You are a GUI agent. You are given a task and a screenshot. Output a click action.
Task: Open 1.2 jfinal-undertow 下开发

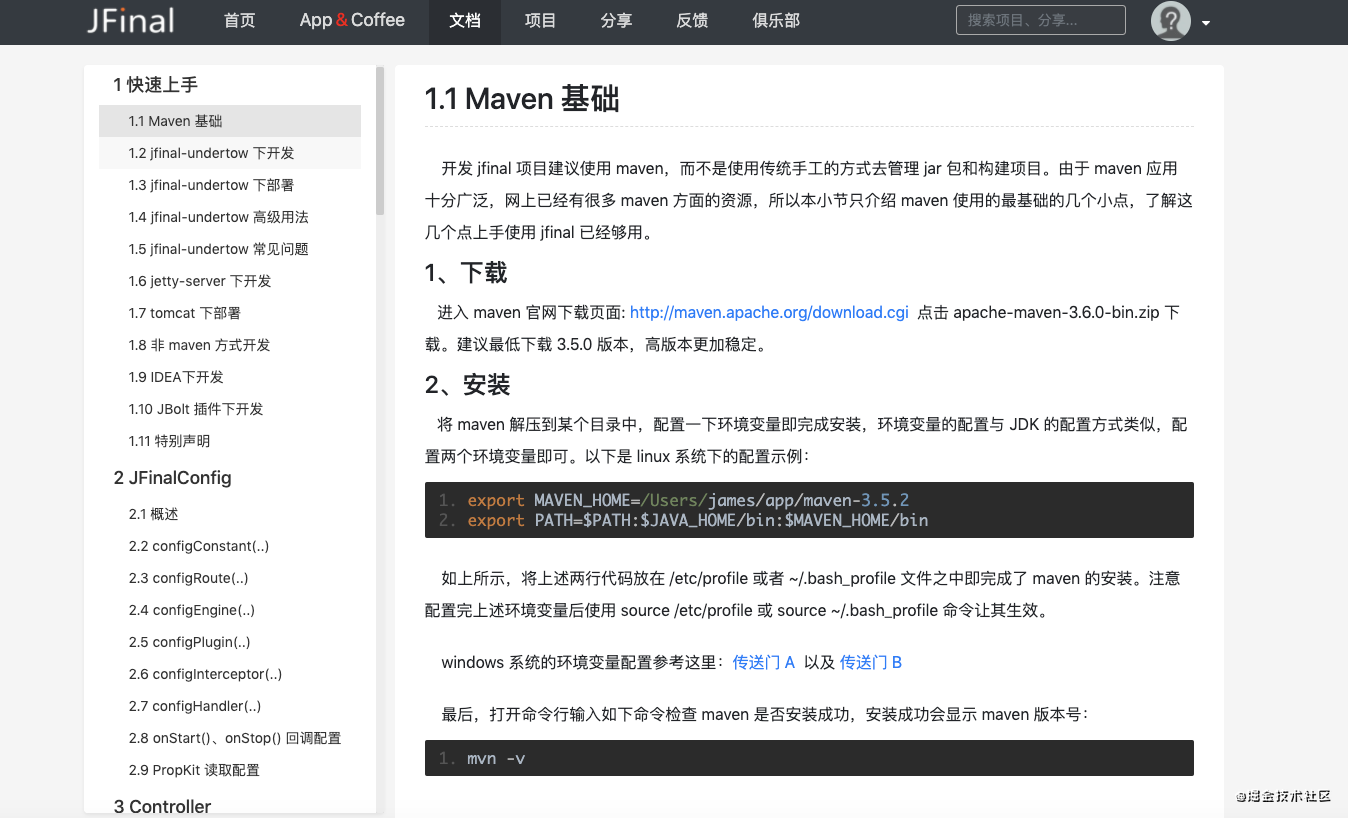coord(230,153)
